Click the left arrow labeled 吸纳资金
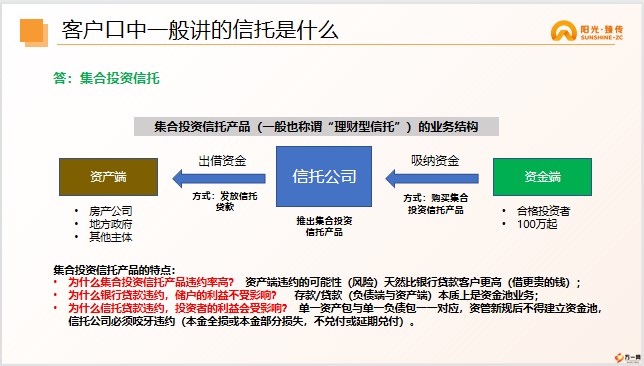644x366 pixels. pos(432,178)
